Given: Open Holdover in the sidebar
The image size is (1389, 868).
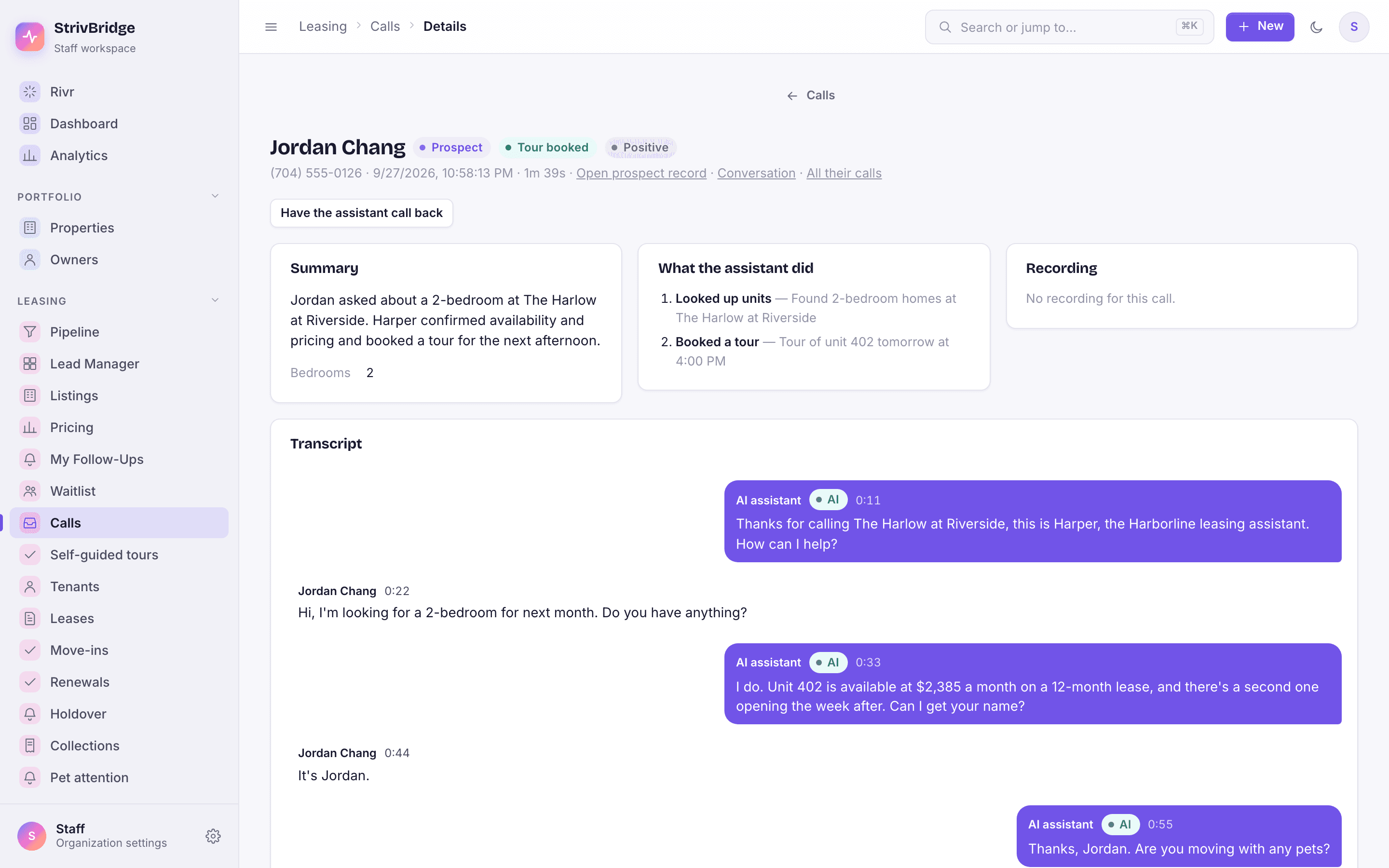Looking at the screenshot, I should click(x=119, y=714).
